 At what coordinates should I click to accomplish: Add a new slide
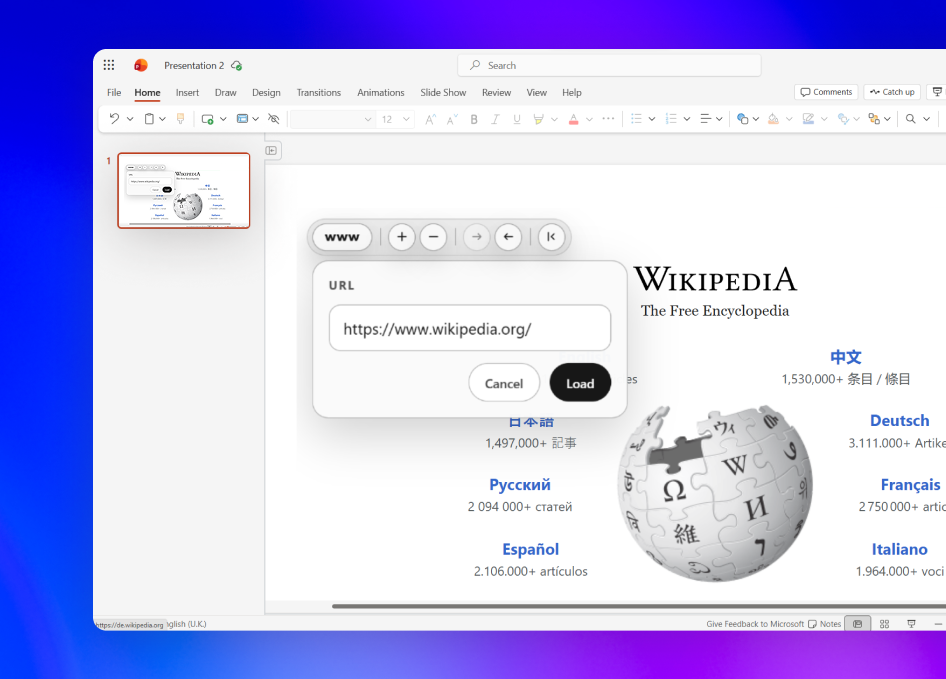tap(208, 119)
